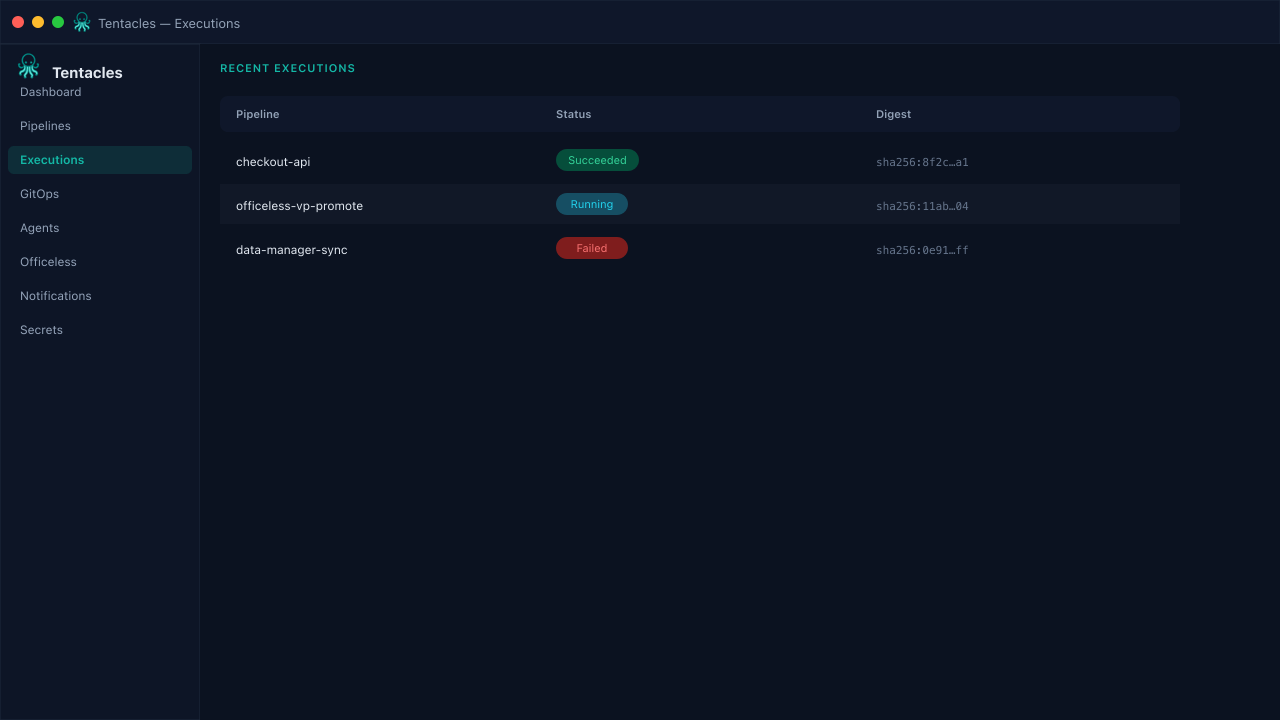Click the octopus icon in title bar
This screenshot has height=720, width=1280.
[x=82, y=22]
